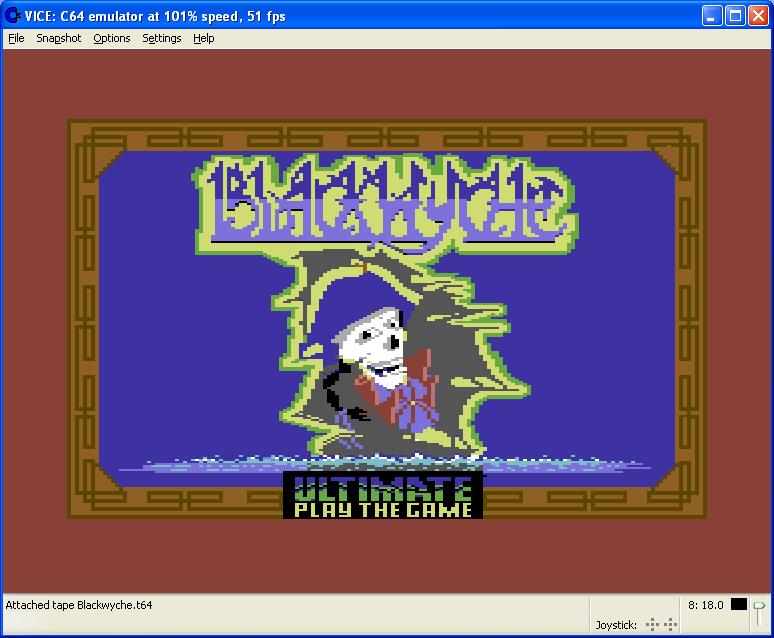This screenshot has height=638, width=774.
Task: Click the Blackwyche title graphic
Action: click(x=384, y=203)
